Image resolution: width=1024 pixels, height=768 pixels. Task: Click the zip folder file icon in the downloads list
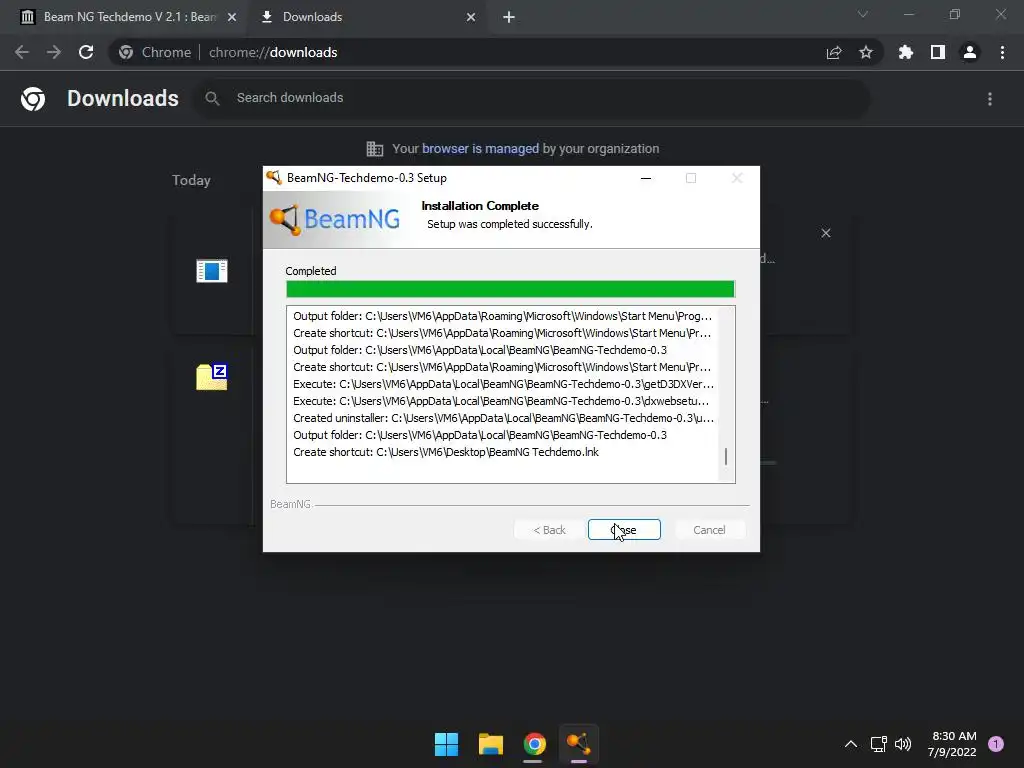point(212,377)
